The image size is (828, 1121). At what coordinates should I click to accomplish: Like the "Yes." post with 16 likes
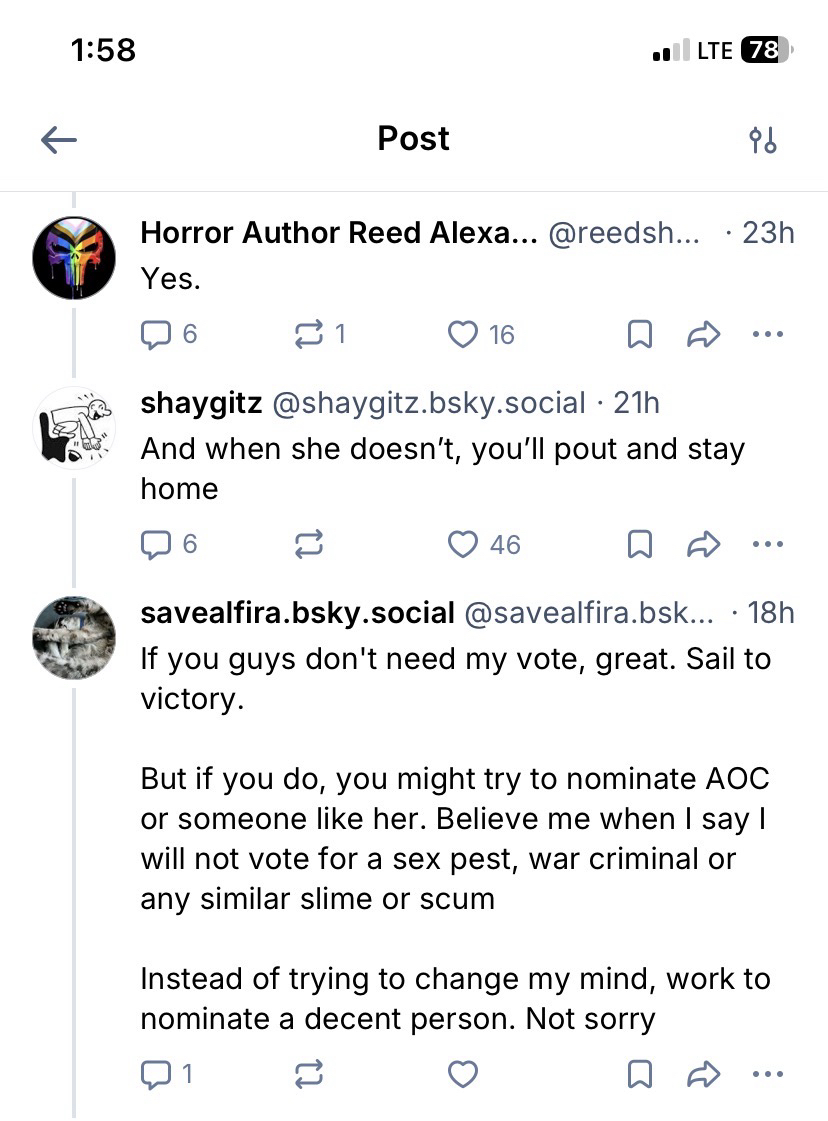pos(463,334)
